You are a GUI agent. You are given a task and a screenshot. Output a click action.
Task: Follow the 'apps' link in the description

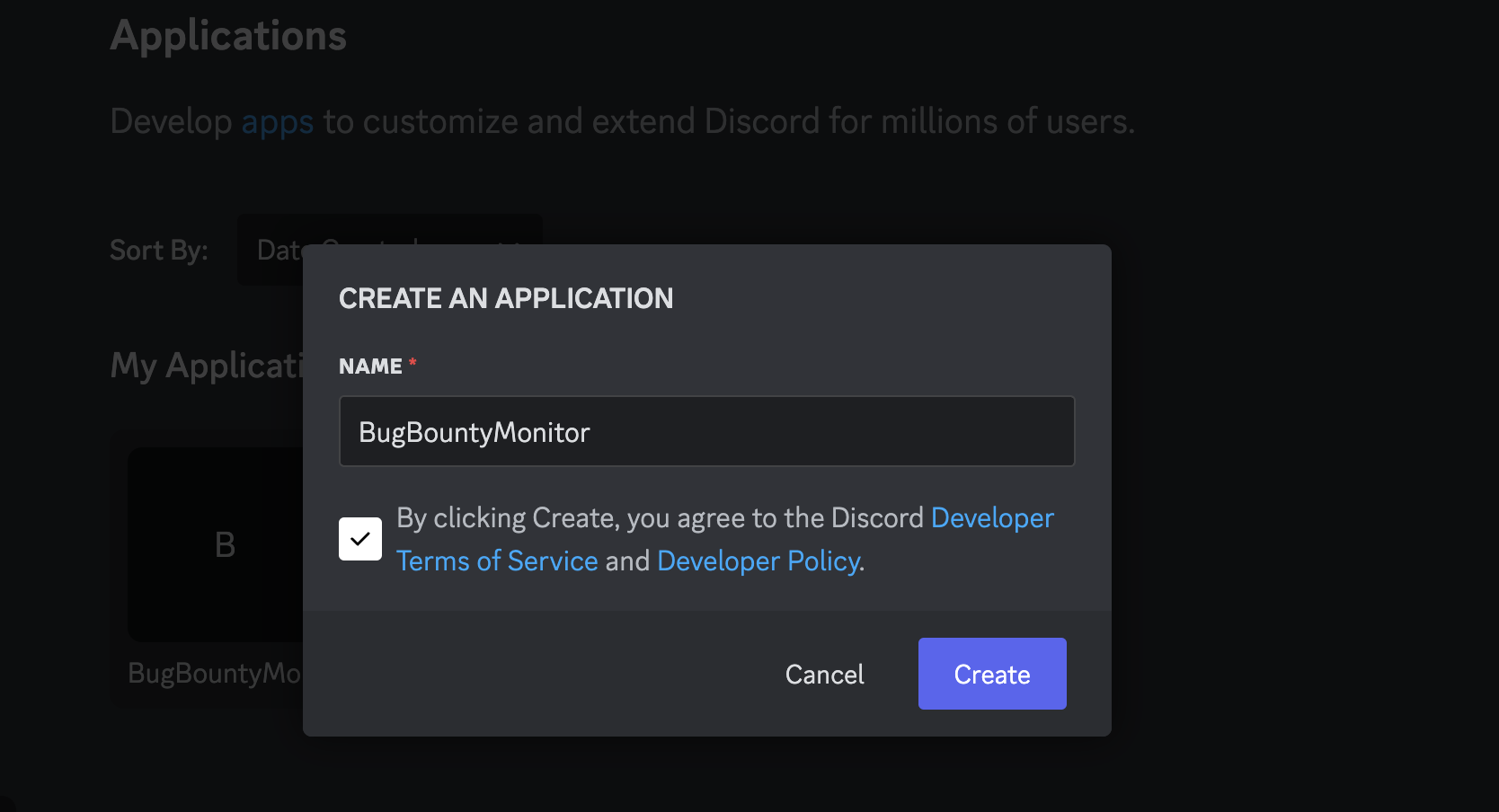278,121
